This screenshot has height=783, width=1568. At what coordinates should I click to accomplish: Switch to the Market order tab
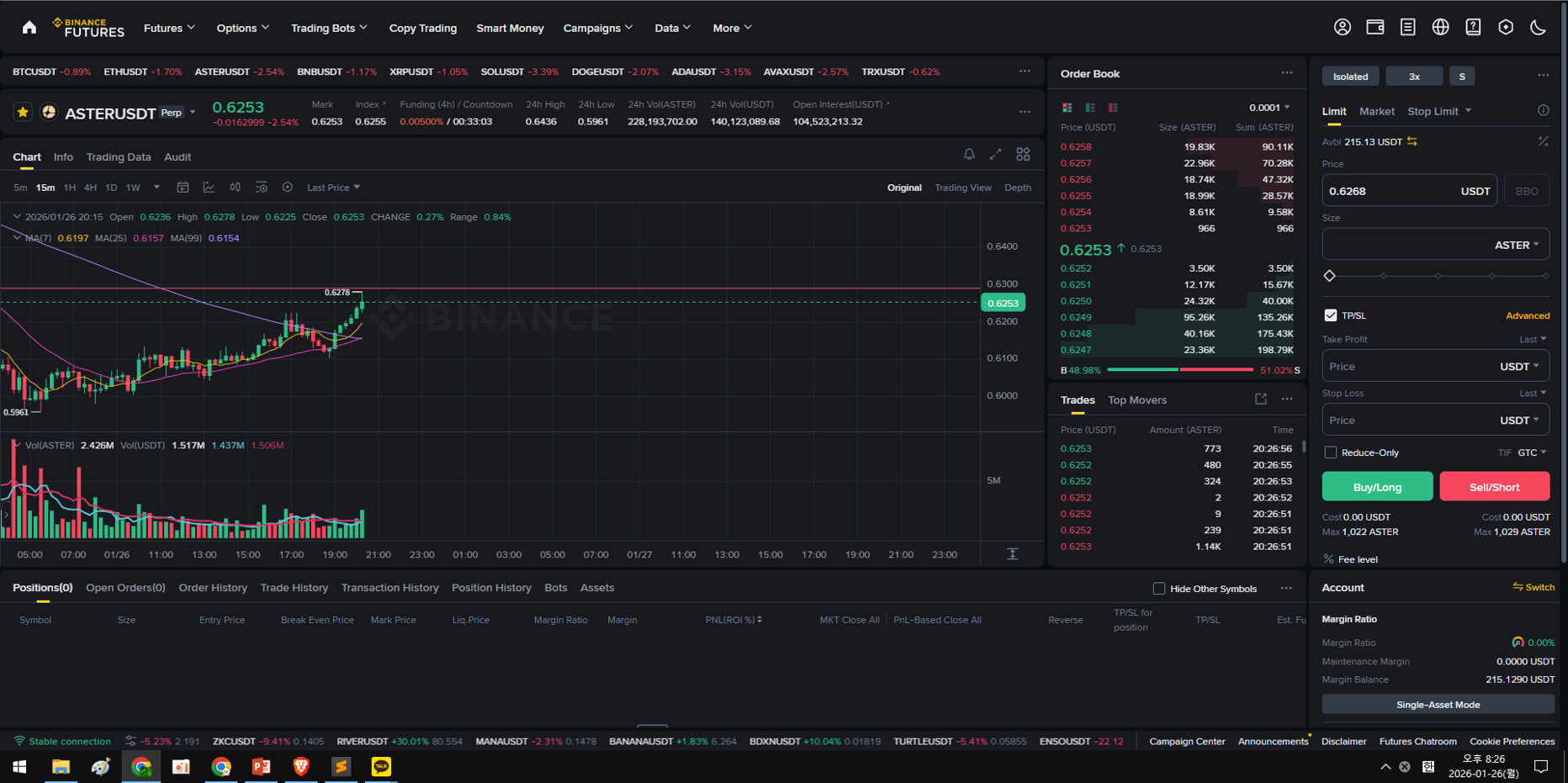(x=1376, y=111)
